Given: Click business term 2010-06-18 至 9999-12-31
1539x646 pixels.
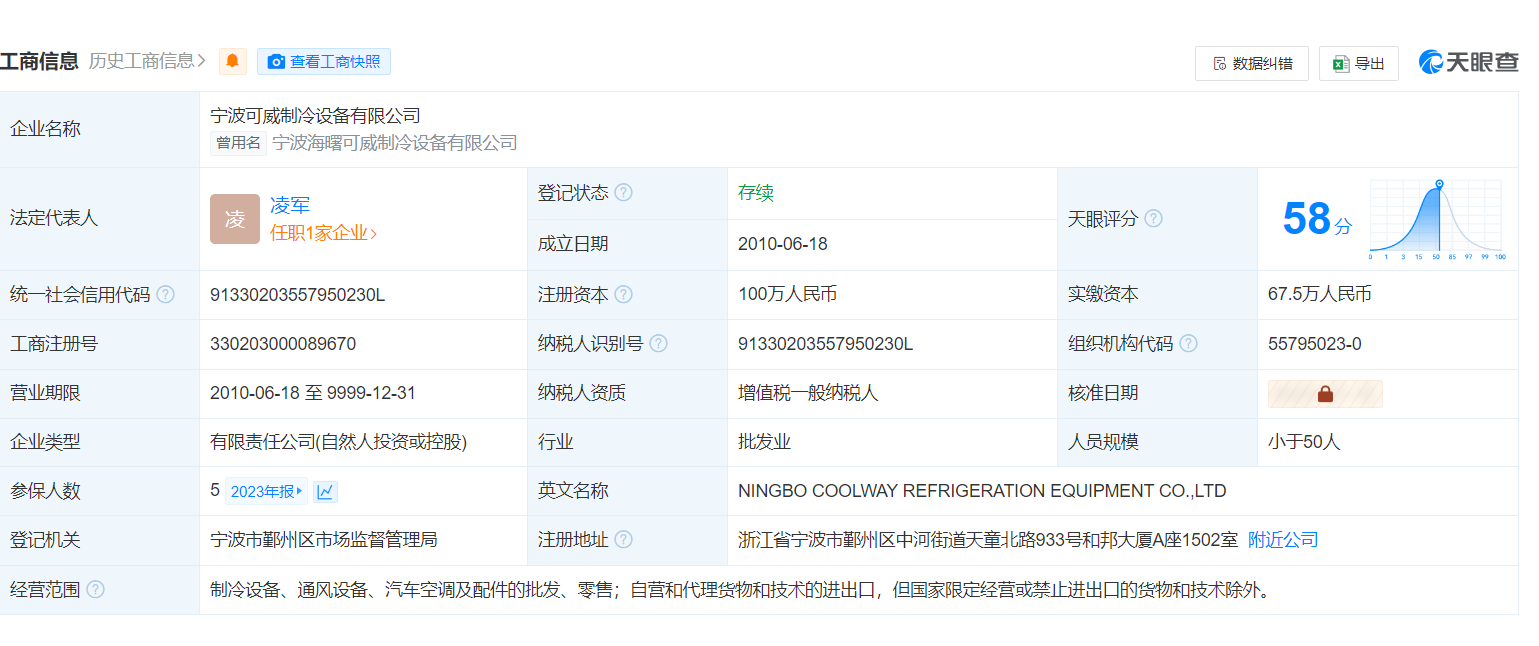Looking at the screenshot, I should click(x=313, y=393).
